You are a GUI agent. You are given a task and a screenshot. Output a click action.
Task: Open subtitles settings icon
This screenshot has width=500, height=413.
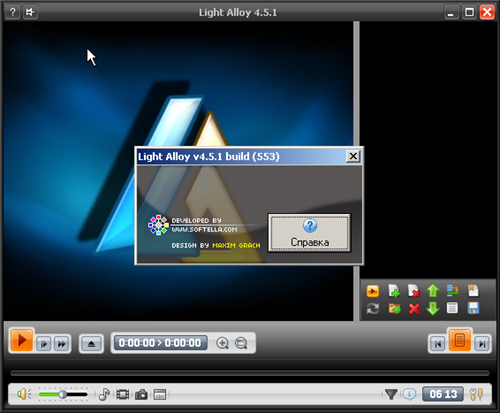[160, 395]
